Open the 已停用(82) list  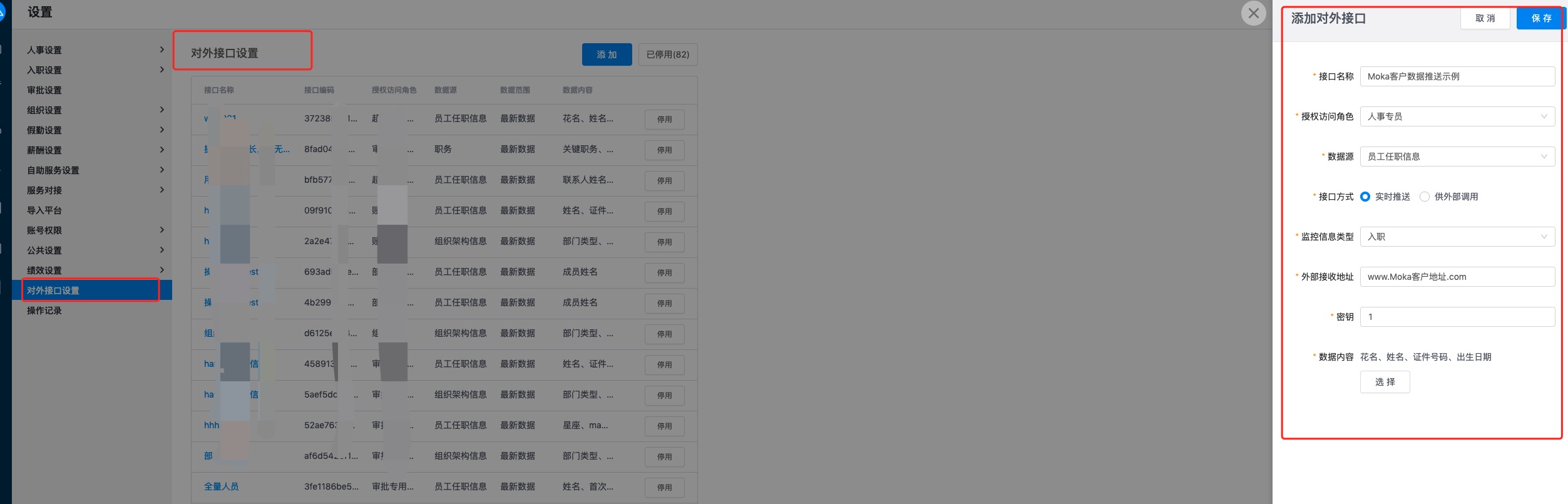pyautogui.click(x=668, y=54)
